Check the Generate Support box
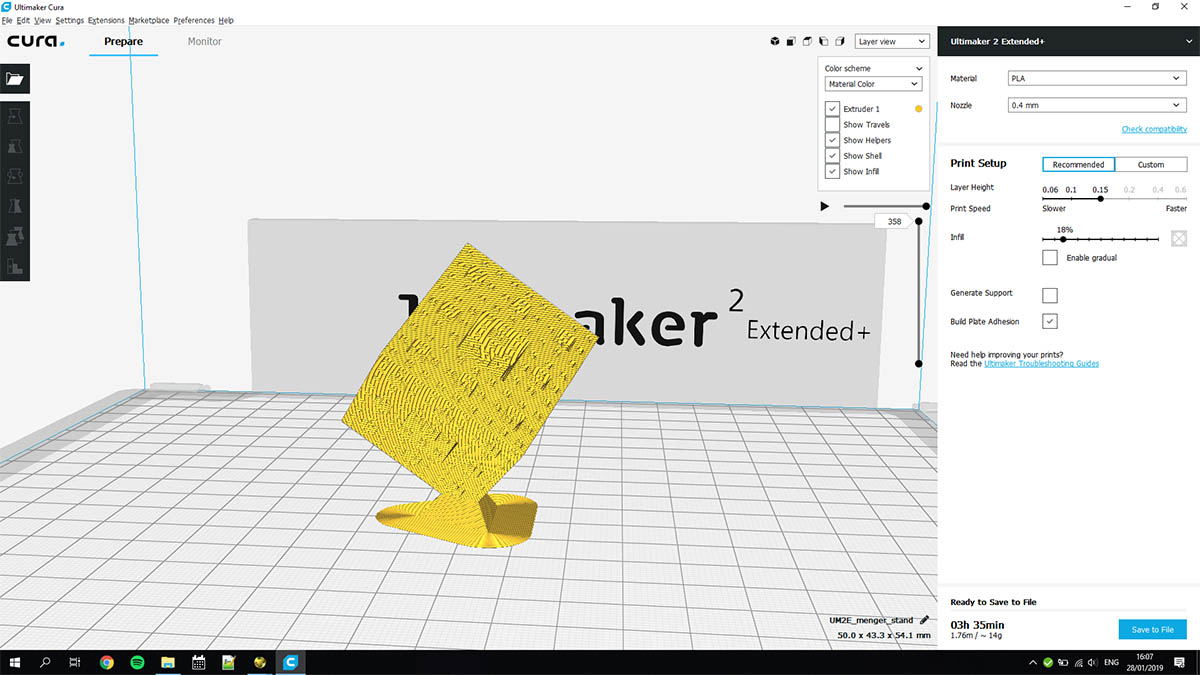This screenshot has width=1200, height=675. click(1050, 295)
